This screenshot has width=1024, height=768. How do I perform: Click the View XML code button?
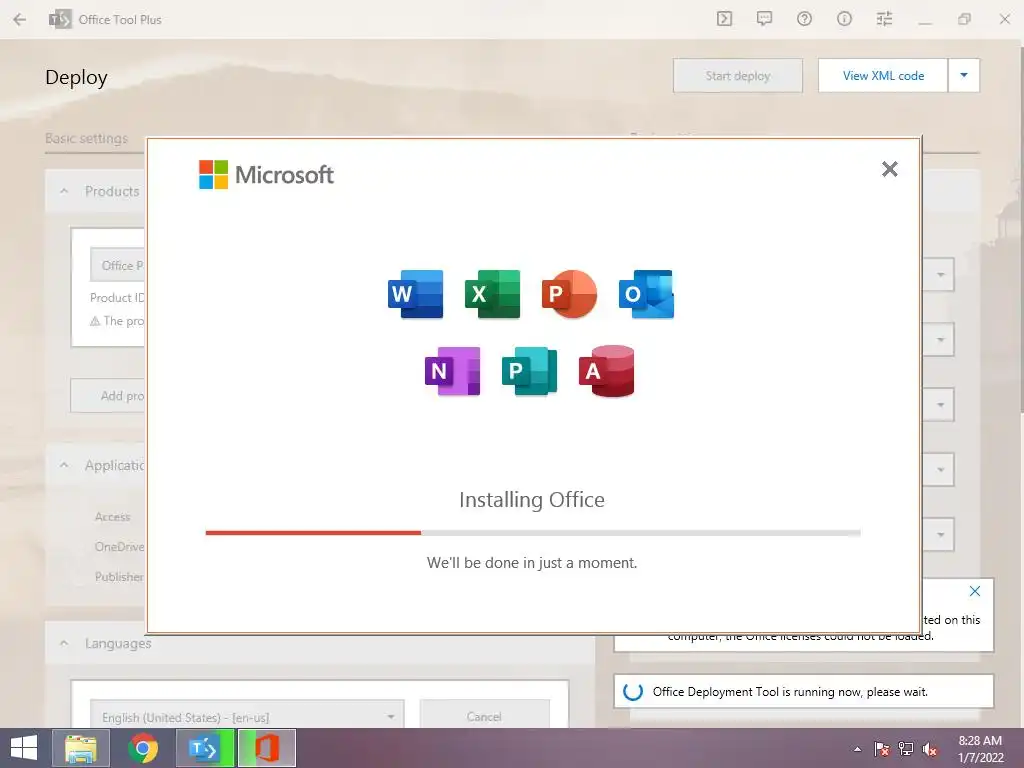(x=883, y=76)
